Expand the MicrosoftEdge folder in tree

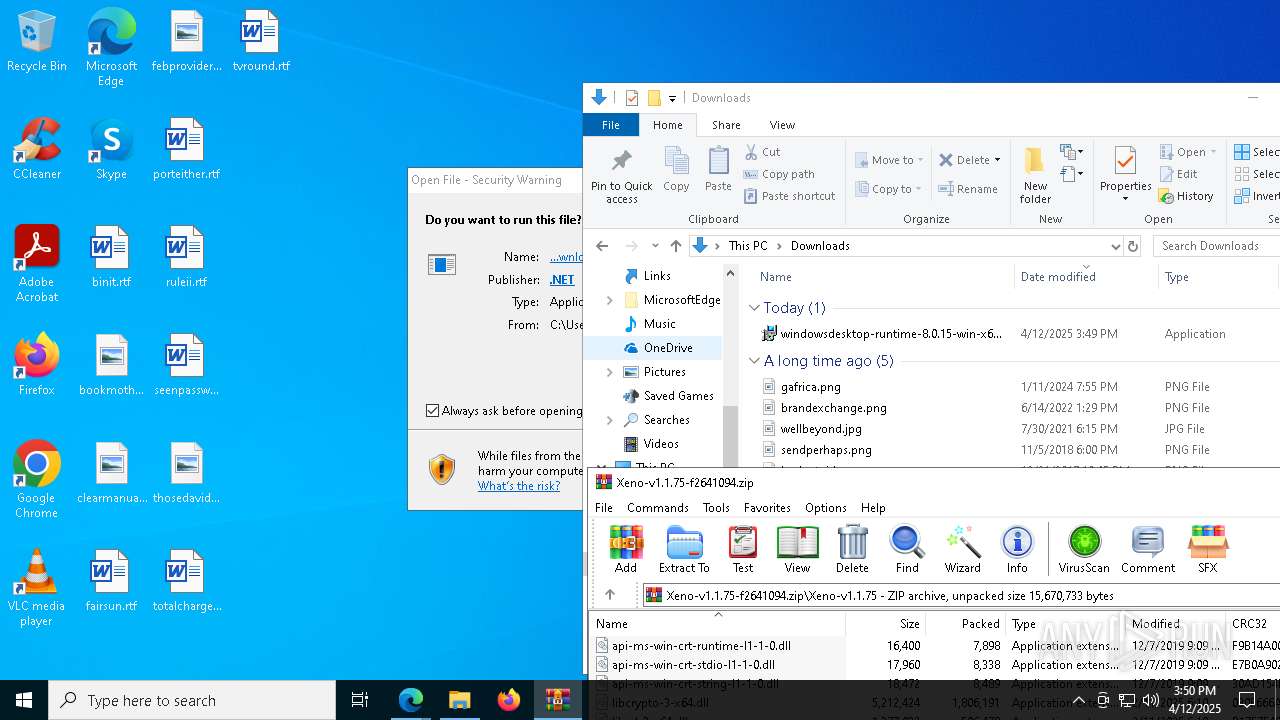pyautogui.click(x=610, y=300)
